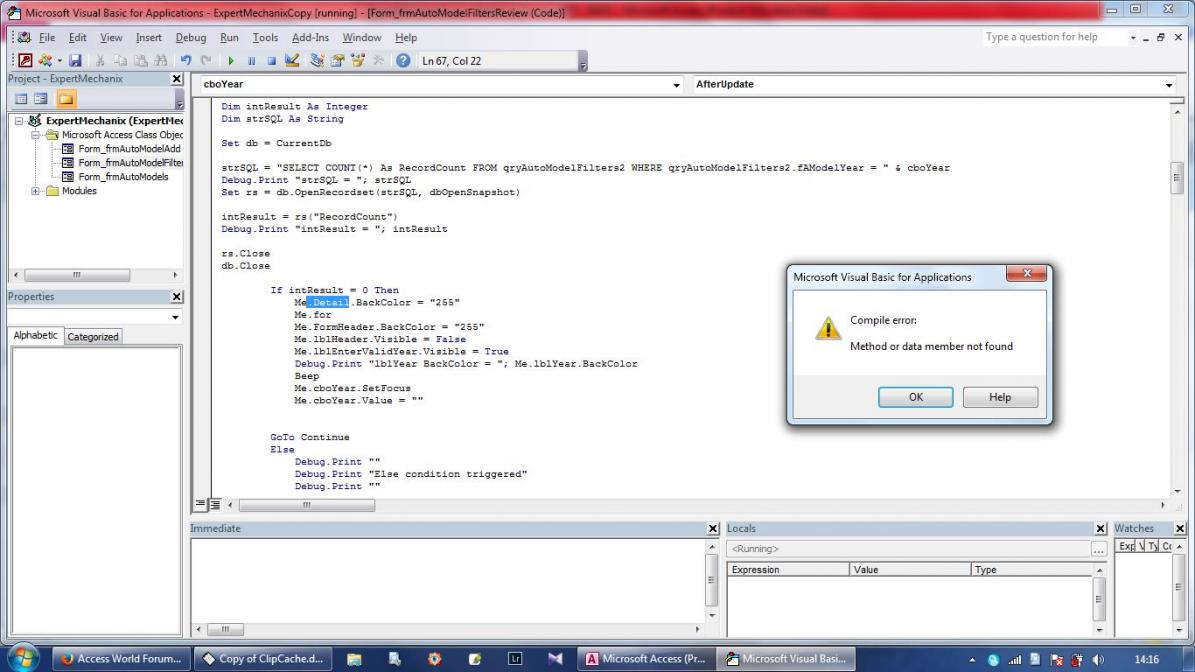
Task: Undo the last edit
Action: tap(185, 61)
